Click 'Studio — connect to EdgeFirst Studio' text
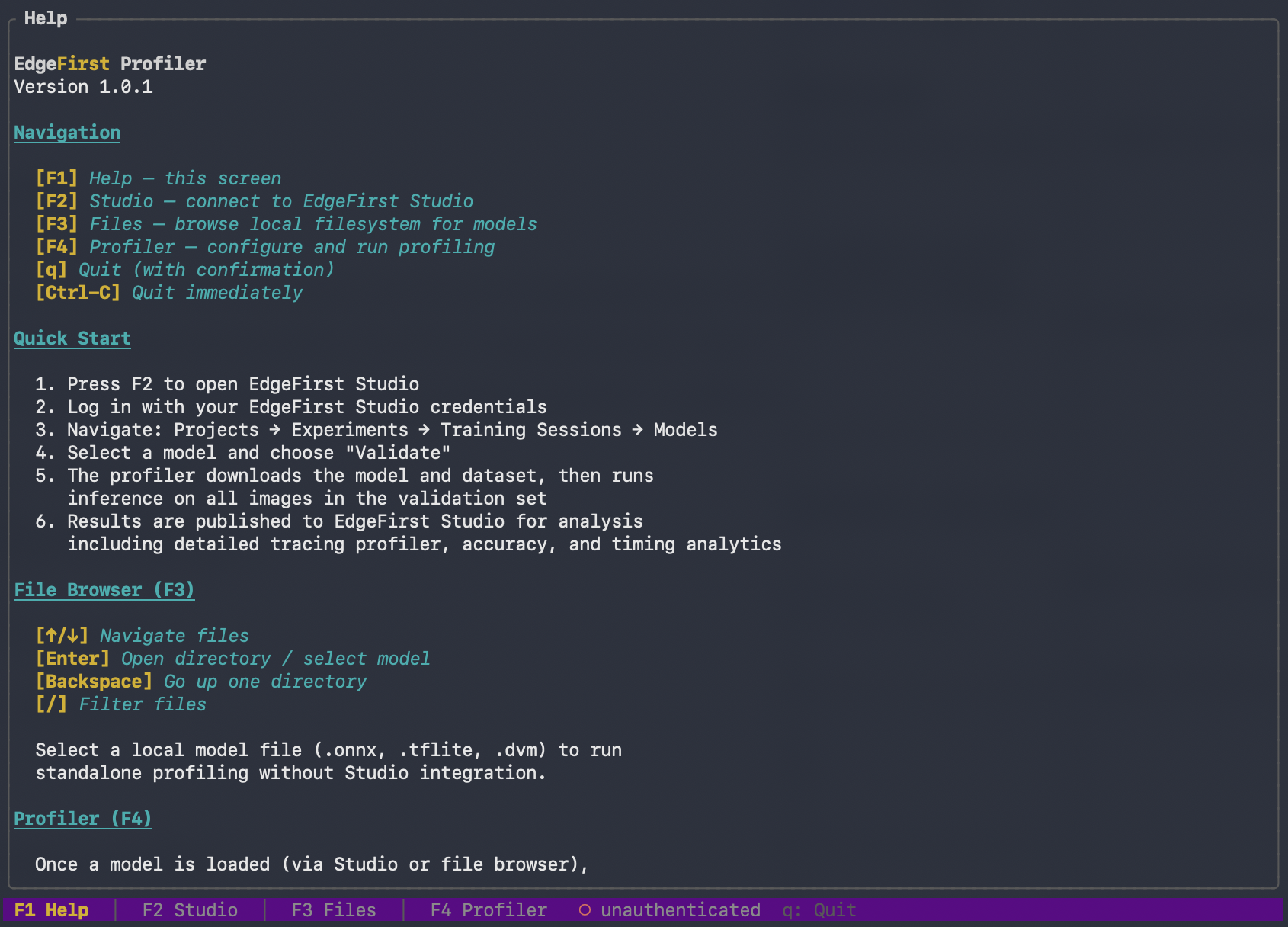Image resolution: width=1288 pixels, height=927 pixels. [281, 201]
